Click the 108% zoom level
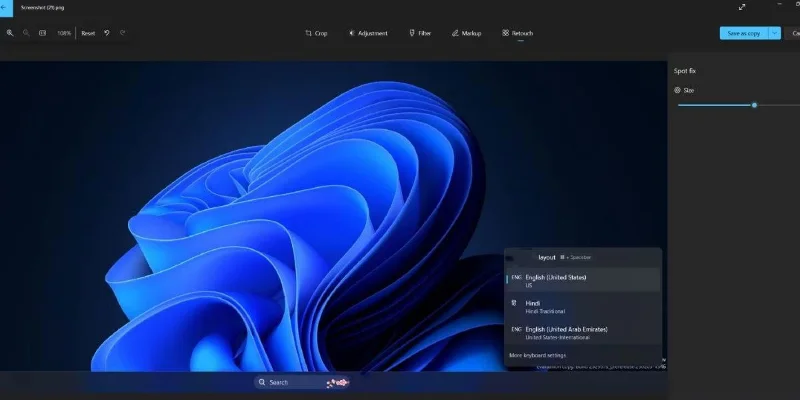 coord(64,33)
